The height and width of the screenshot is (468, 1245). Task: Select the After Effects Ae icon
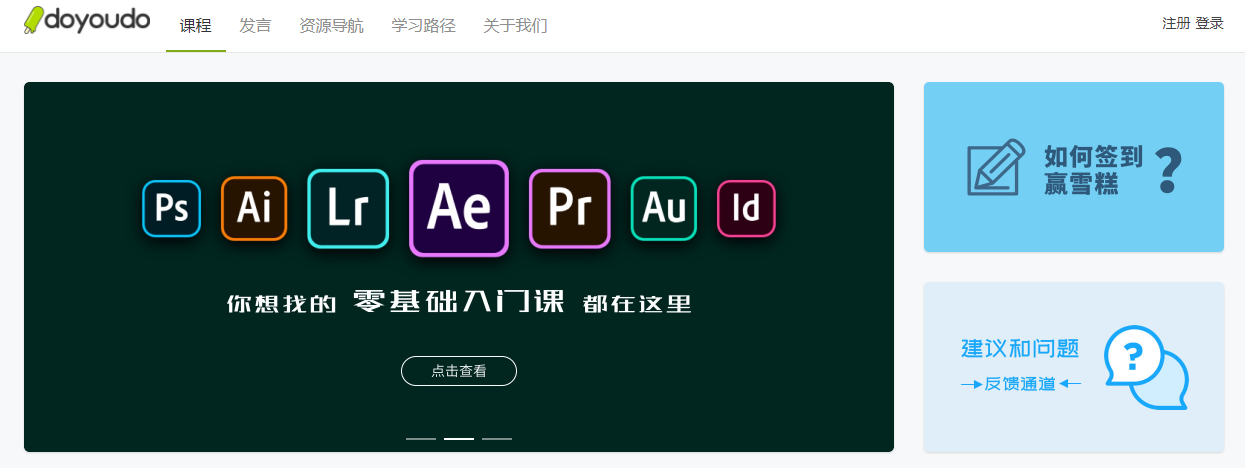[x=459, y=208]
